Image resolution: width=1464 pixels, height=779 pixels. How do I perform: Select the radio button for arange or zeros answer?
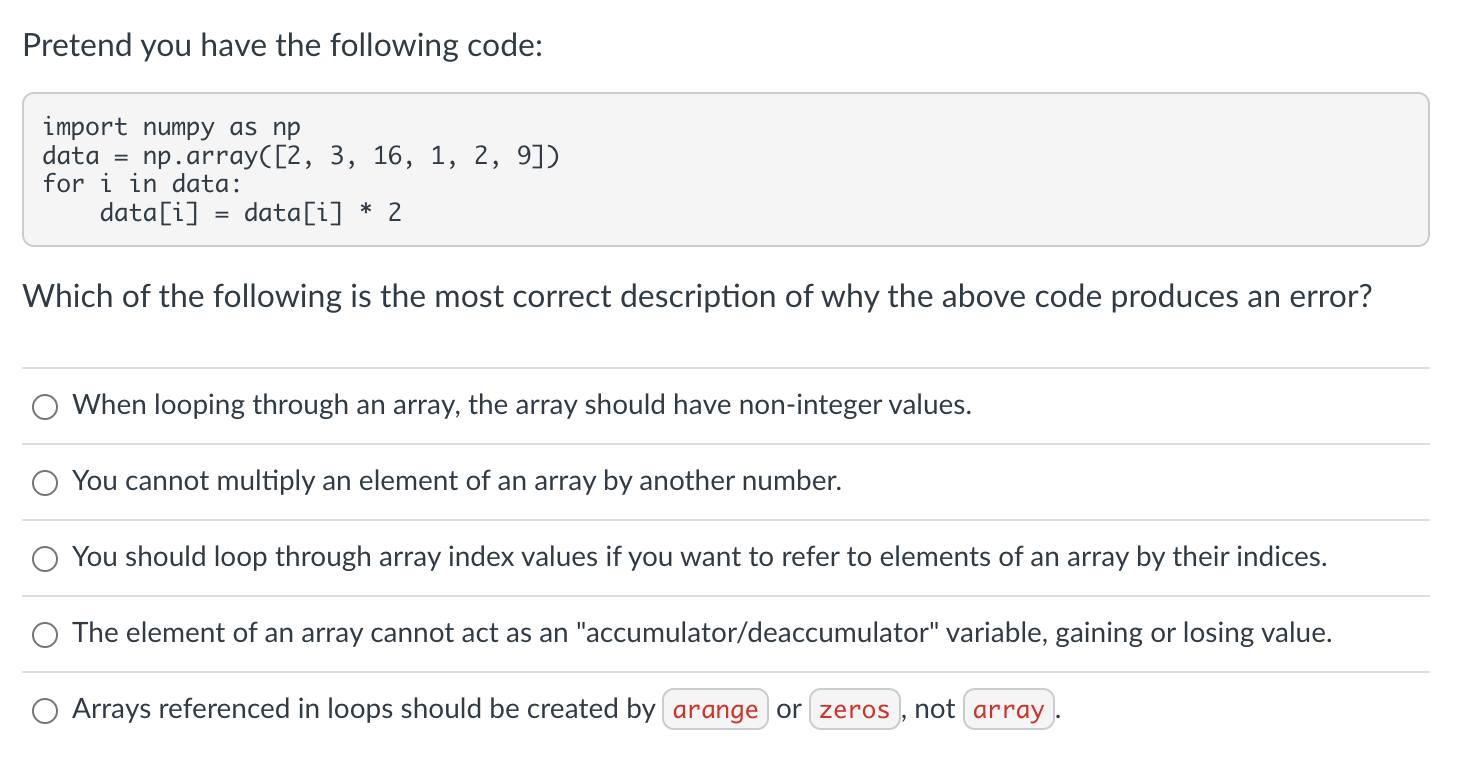point(45,710)
